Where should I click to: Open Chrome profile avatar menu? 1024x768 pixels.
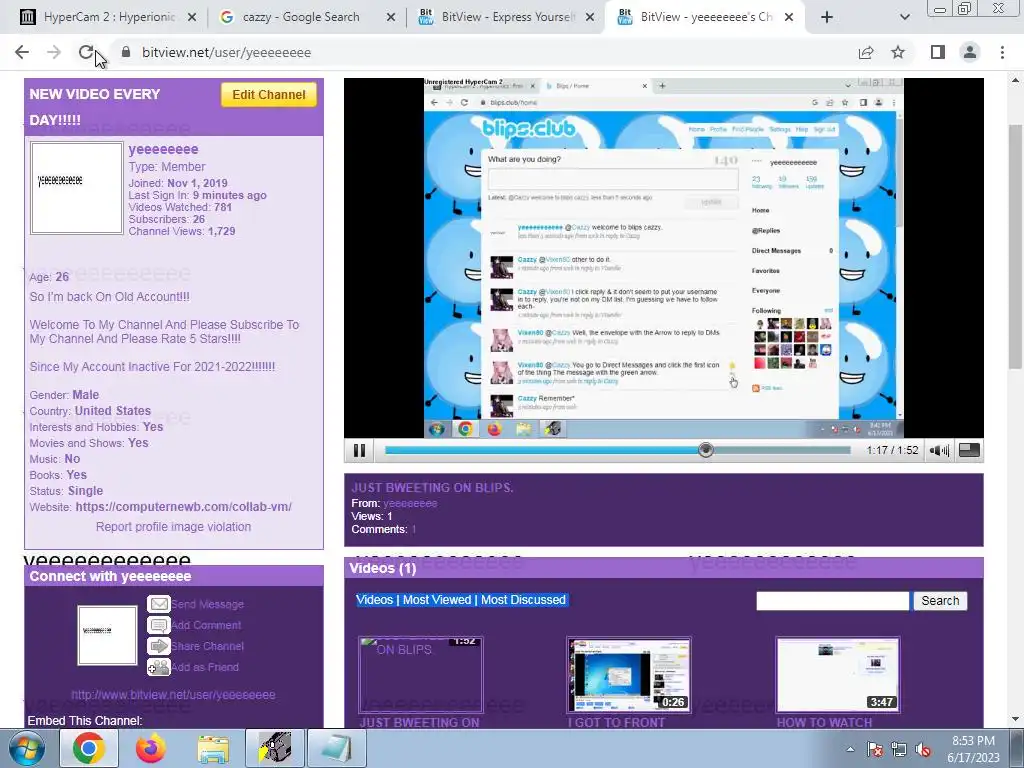tap(970, 52)
